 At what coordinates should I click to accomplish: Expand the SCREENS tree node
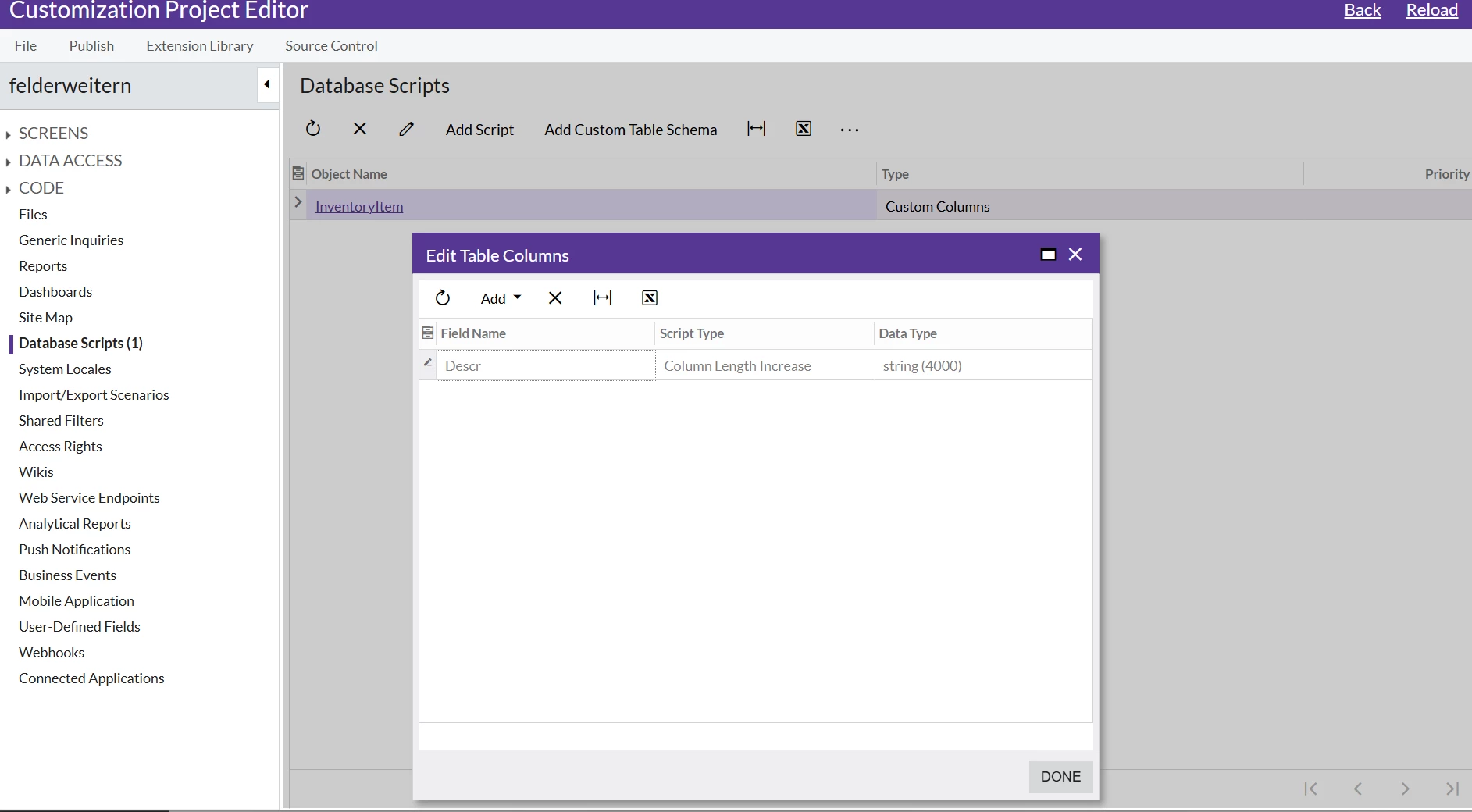(8, 135)
